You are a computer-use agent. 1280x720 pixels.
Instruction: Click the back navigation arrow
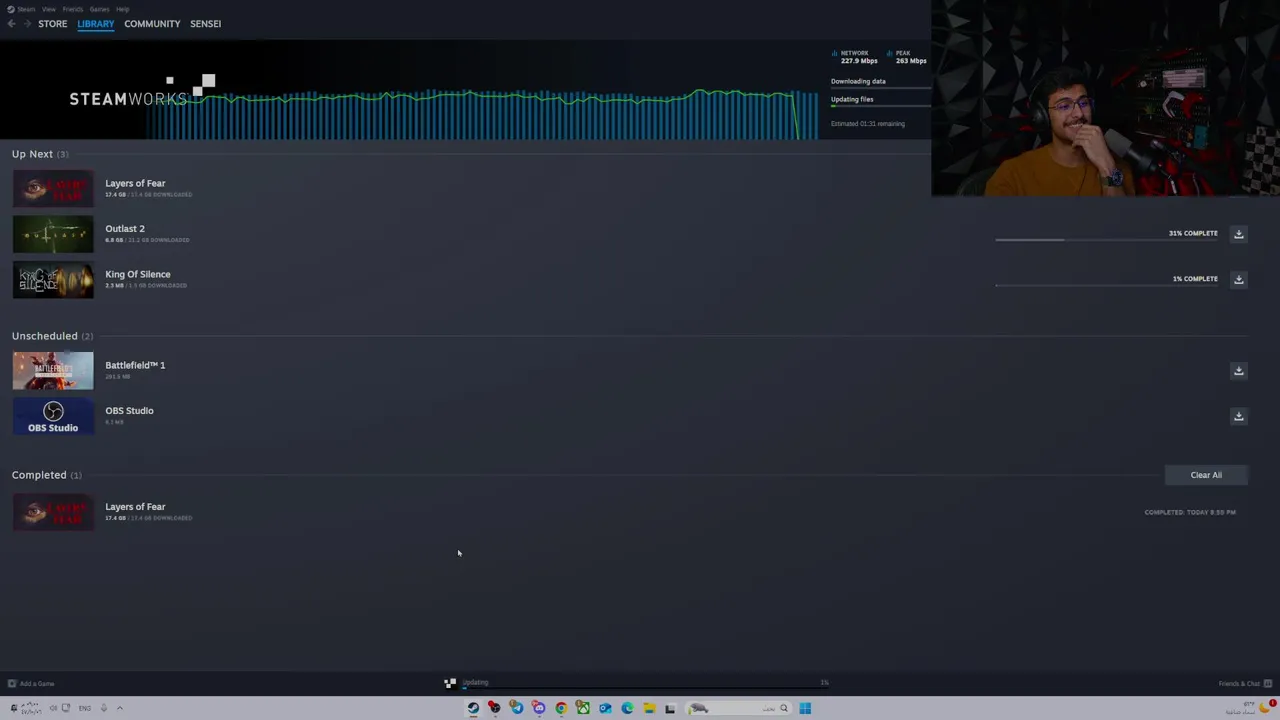coord(12,24)
